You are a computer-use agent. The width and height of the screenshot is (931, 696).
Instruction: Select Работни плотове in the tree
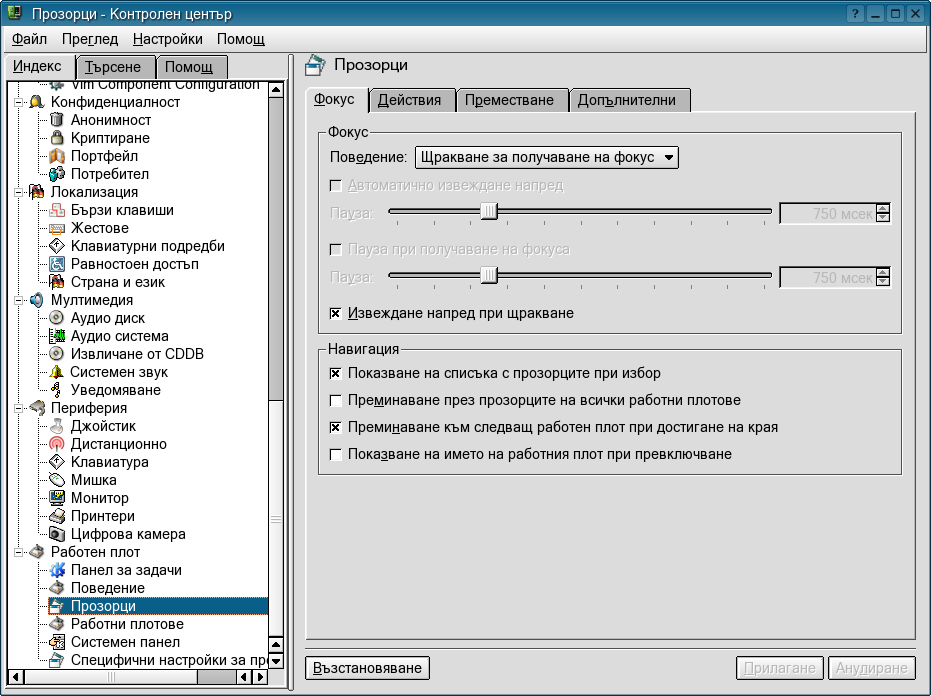click(x=127, y=624)
